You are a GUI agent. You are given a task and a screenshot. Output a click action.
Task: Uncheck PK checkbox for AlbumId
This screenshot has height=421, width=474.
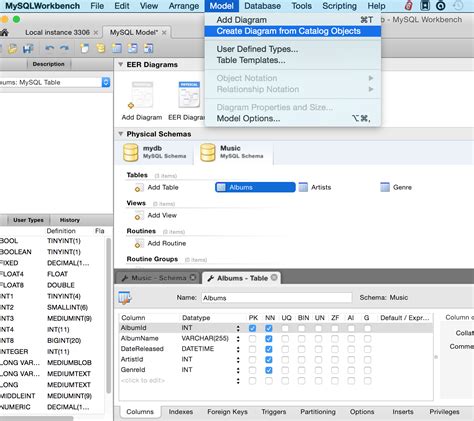click(x=253, y=328)
